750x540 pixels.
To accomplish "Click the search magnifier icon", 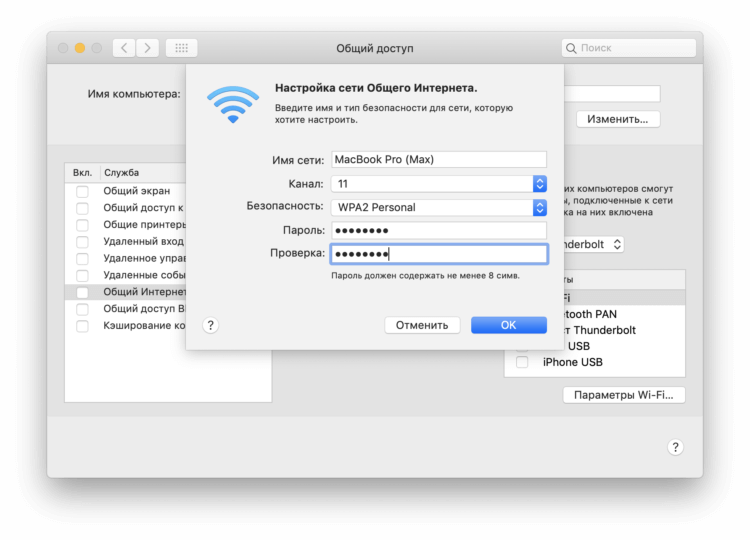I will [571, 48].
